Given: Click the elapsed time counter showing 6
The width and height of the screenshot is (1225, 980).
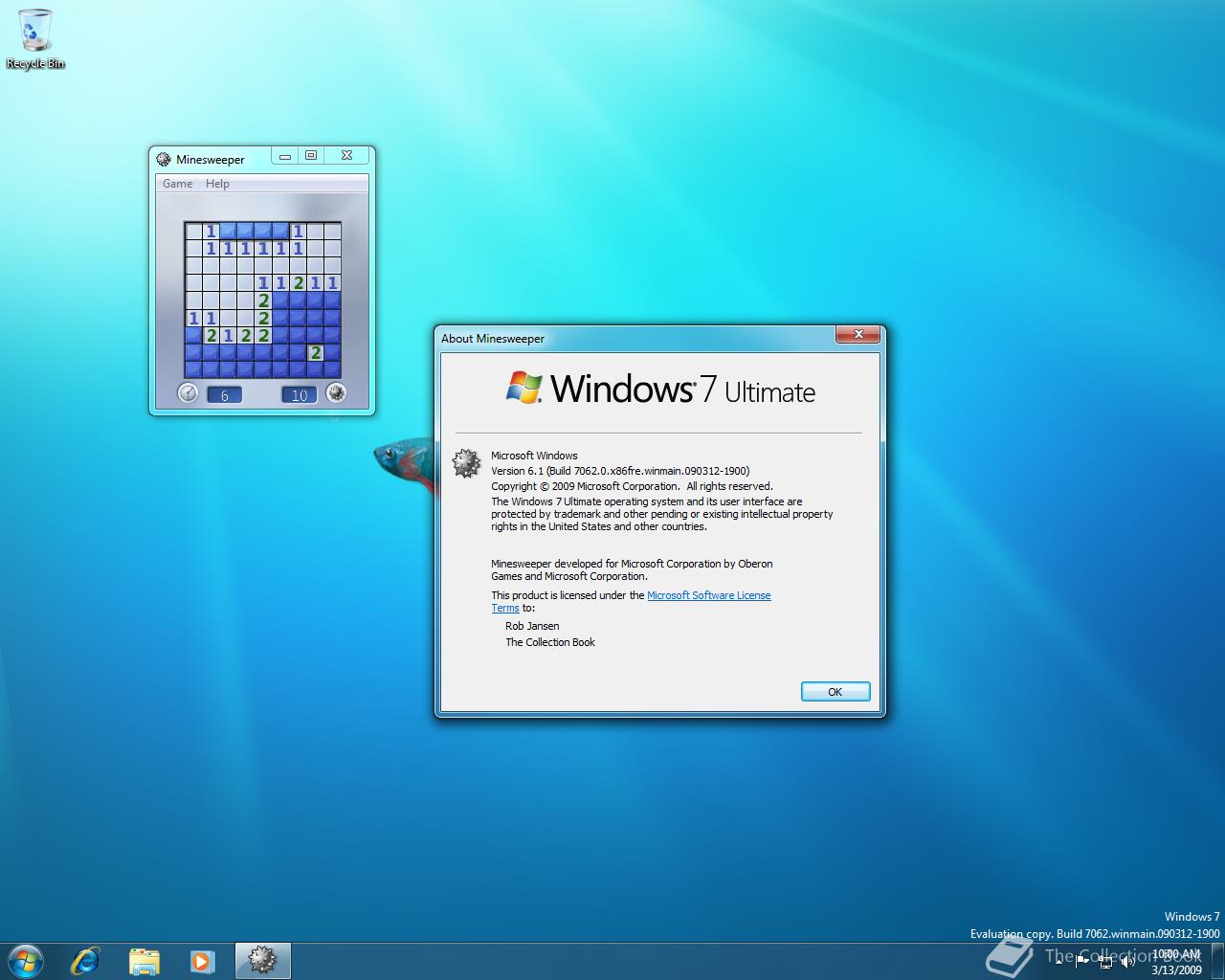Looking at the screenshot, I should [225, 394].
